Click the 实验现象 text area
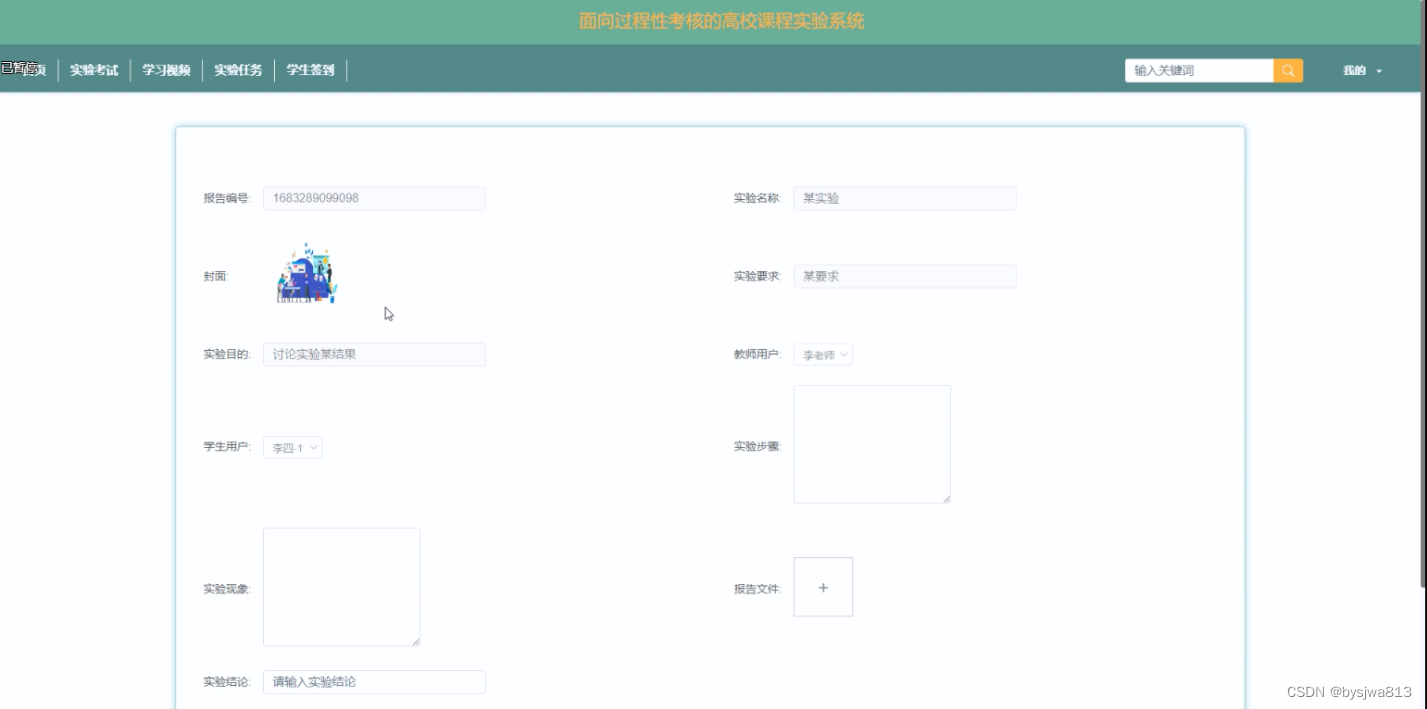1427x709 pixels. click(x=341, y=587)
